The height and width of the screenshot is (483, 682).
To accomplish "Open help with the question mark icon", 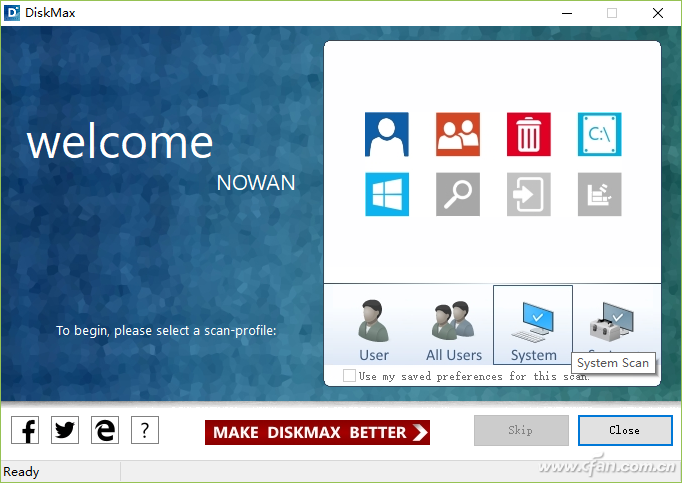I will [145, 431].
